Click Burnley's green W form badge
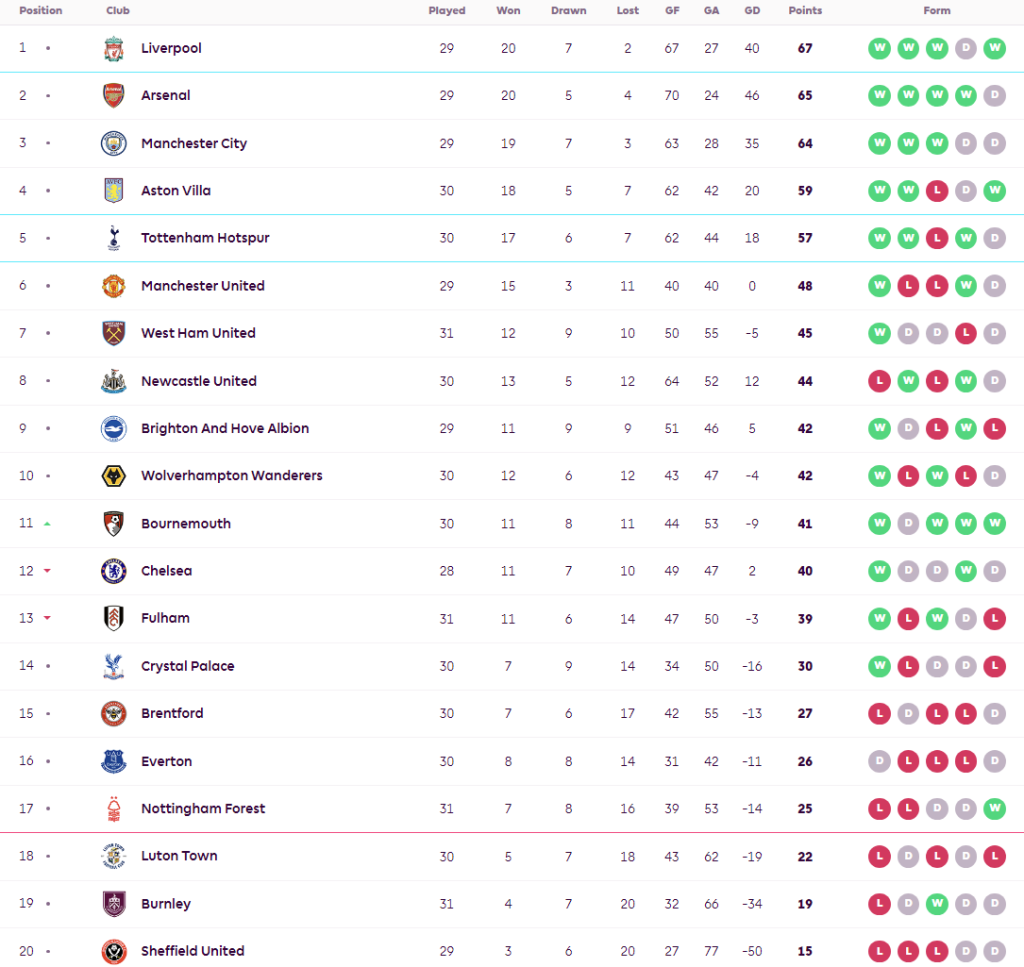Viewport: 1024px width, 967px height. tap(937, 904)
